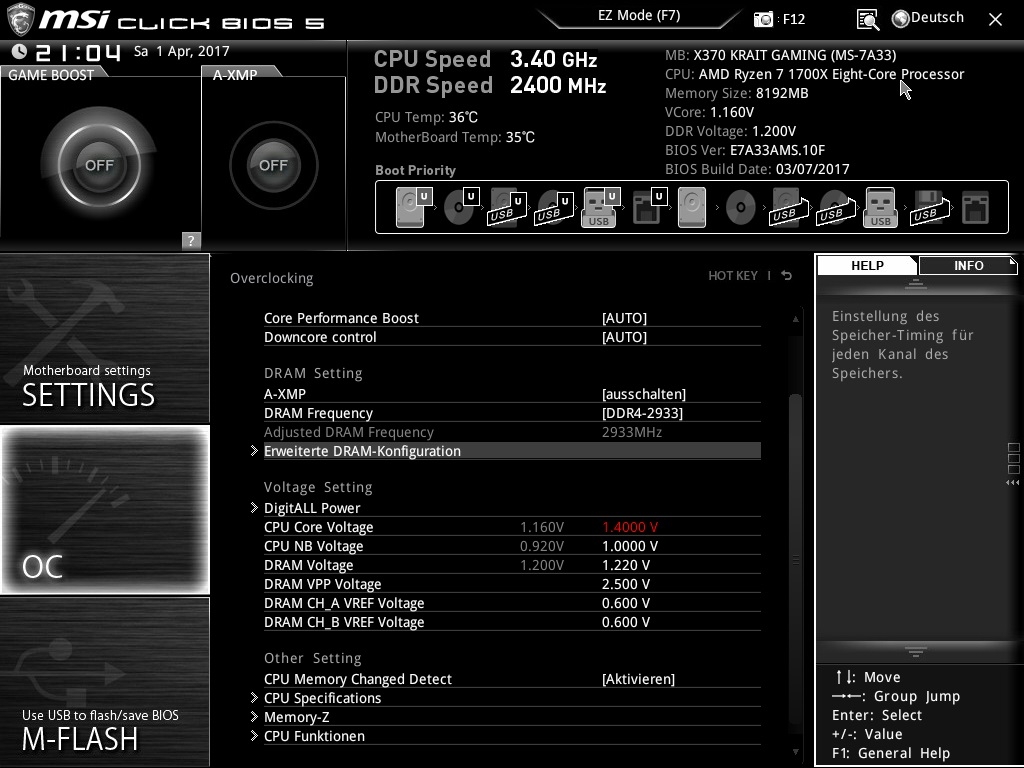This screenshot has width=1024, height=768.
Task: Open Downcore control [AUTO] dropdown
Action: pyautogui.click(x=624, y=337)
